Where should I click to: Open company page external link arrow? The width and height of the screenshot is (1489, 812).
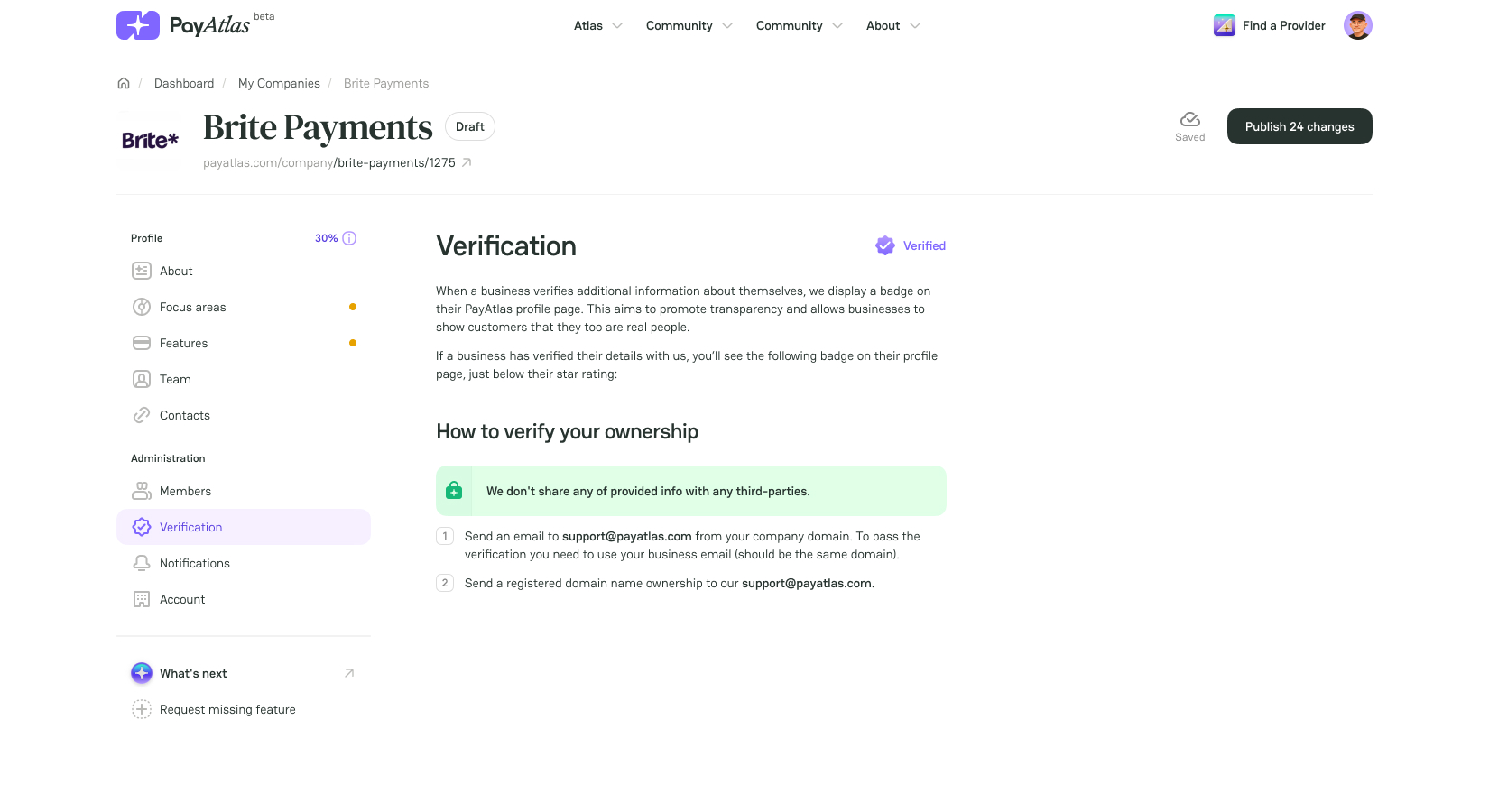coord(467,162)
